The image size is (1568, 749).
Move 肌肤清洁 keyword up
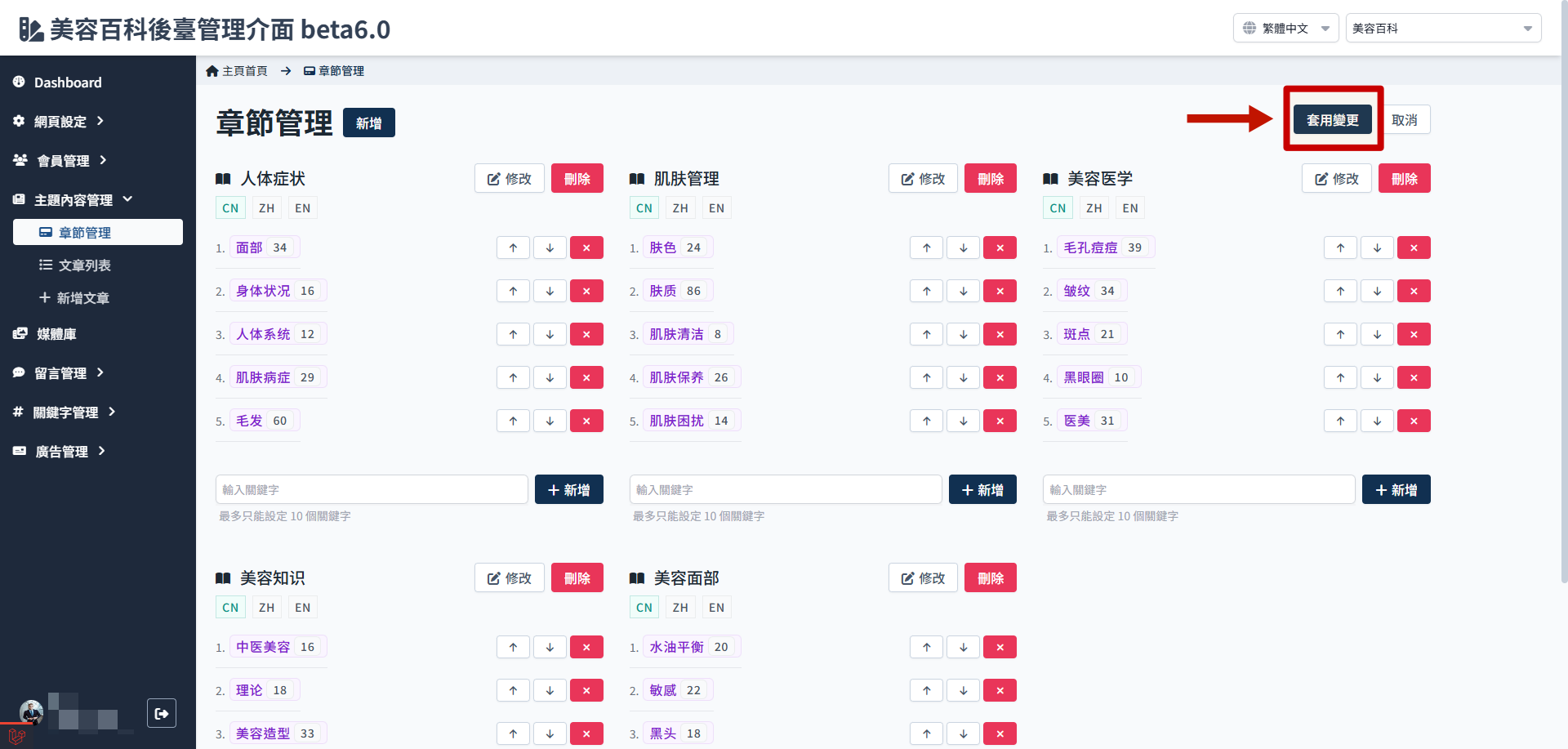(927, 334)
